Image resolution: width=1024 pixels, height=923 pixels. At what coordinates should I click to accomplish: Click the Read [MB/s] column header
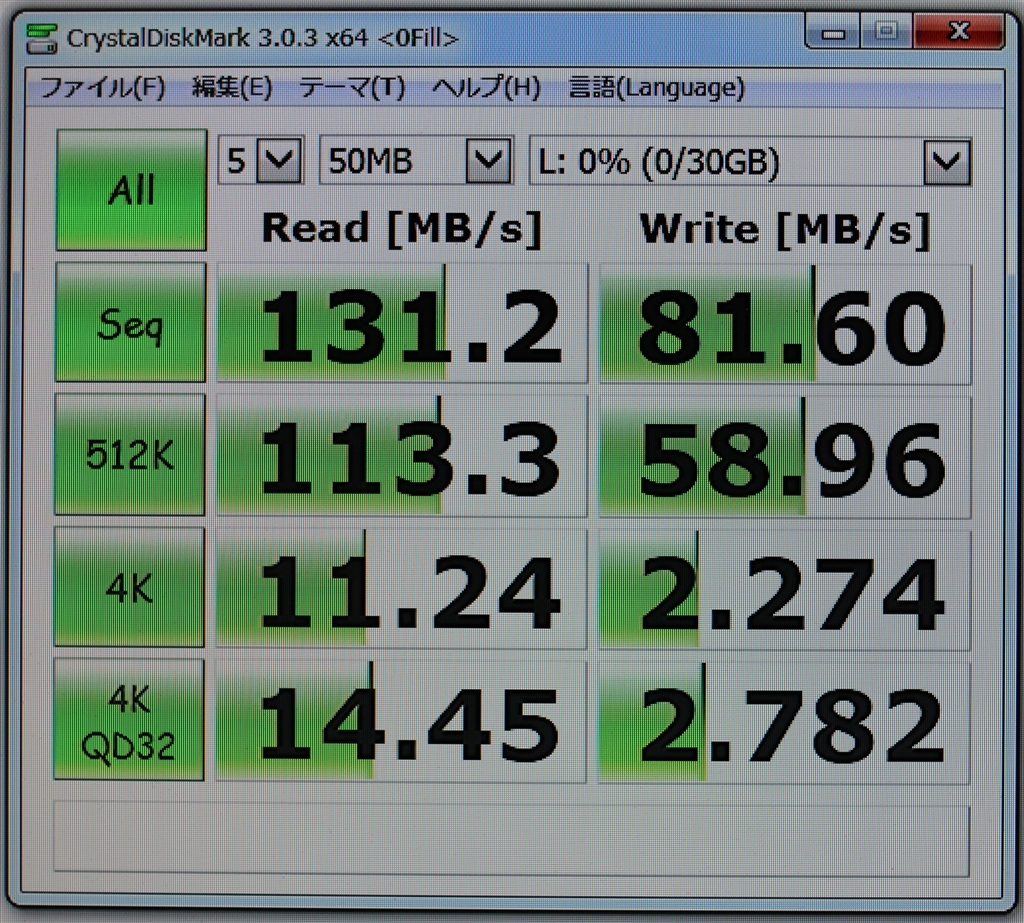pos(402,229)
